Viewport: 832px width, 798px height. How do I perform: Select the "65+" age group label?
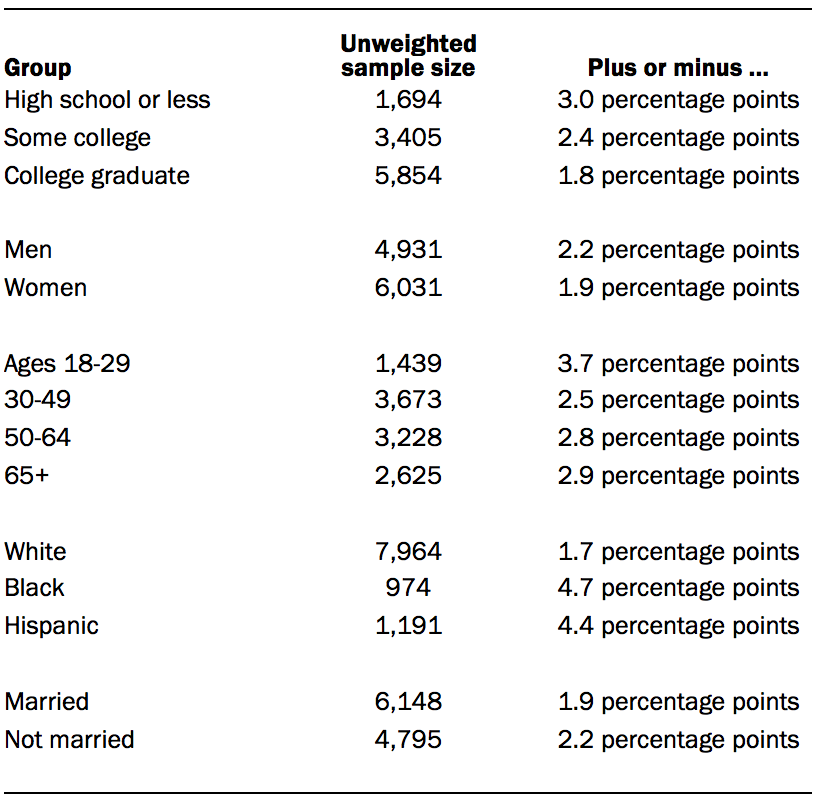coord(27,475)
